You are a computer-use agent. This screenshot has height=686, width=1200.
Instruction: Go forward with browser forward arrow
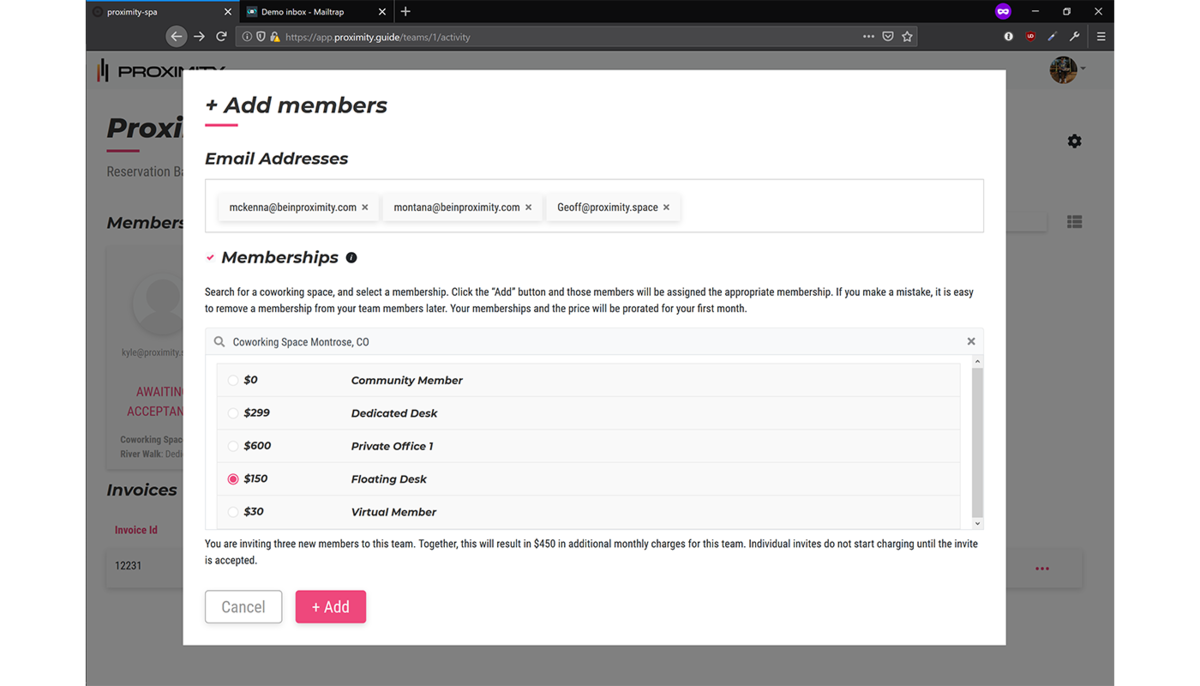tap(199, 37)
